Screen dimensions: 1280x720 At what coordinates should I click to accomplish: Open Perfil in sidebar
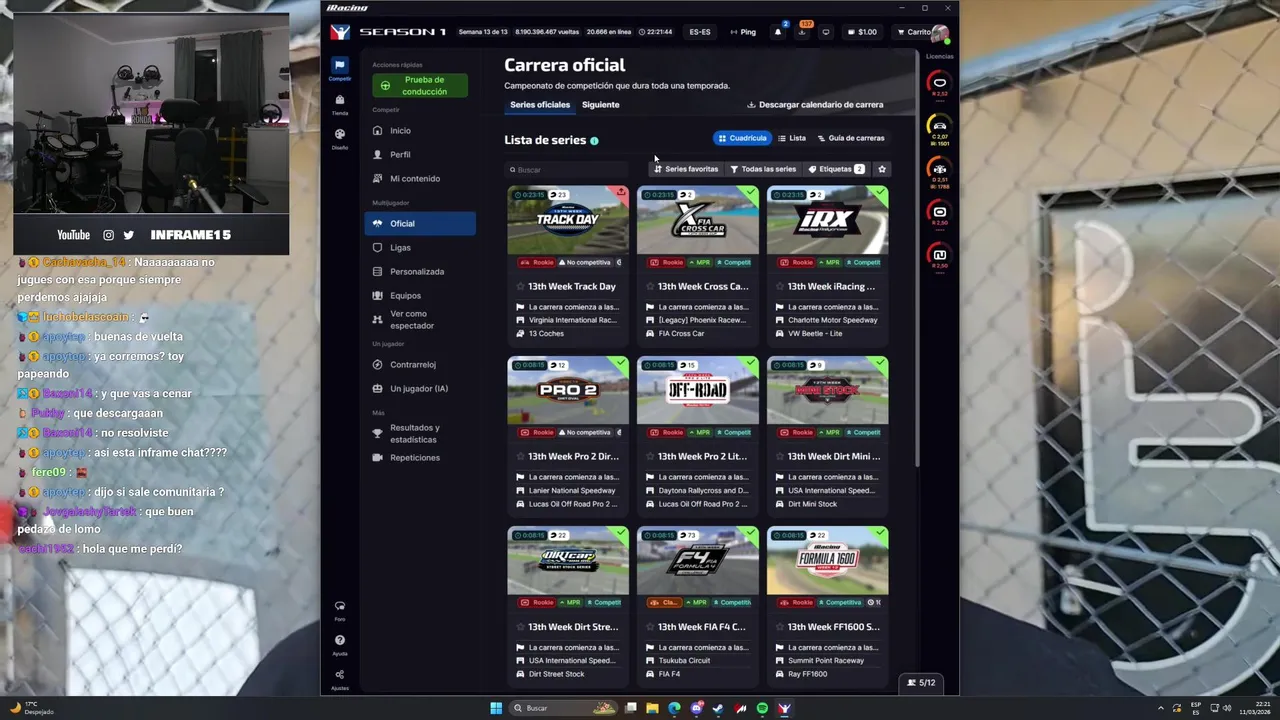pyautogui.click(x=420, y=155)
